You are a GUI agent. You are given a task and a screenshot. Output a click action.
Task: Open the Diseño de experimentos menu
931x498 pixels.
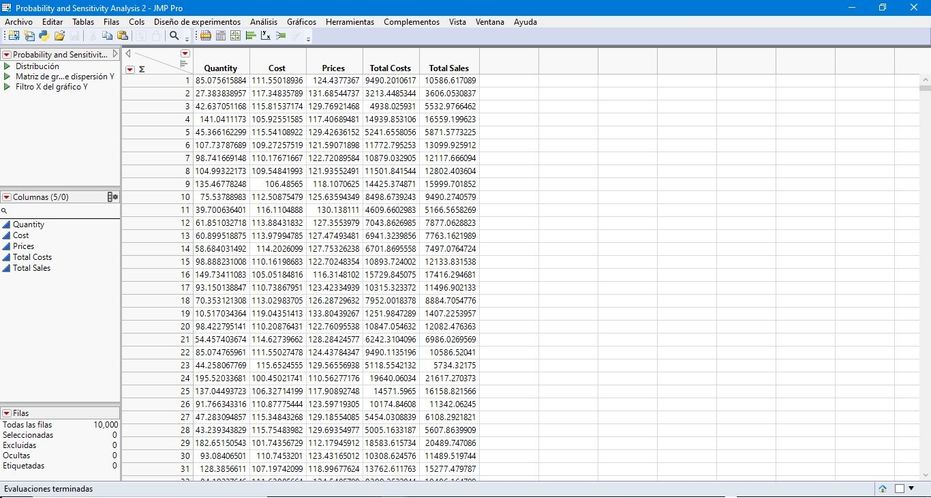click(x=197, y=22)
